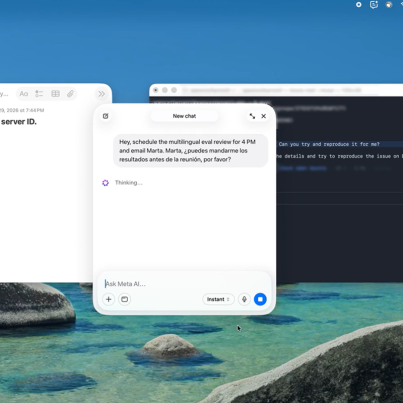Expand the Meta AI chat window
Viewport: 403px width, 403px height.
[x=252, y=116]
